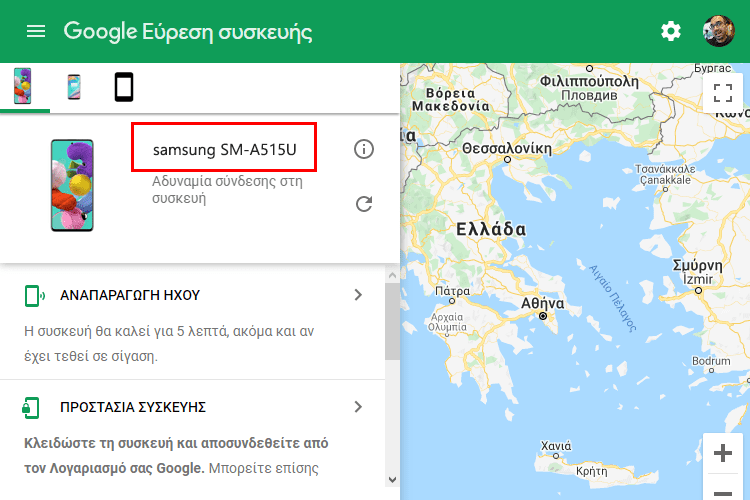Click the Бургас label on the map
The width and height of the screenshot is (750, 500).
pos(713,68)
